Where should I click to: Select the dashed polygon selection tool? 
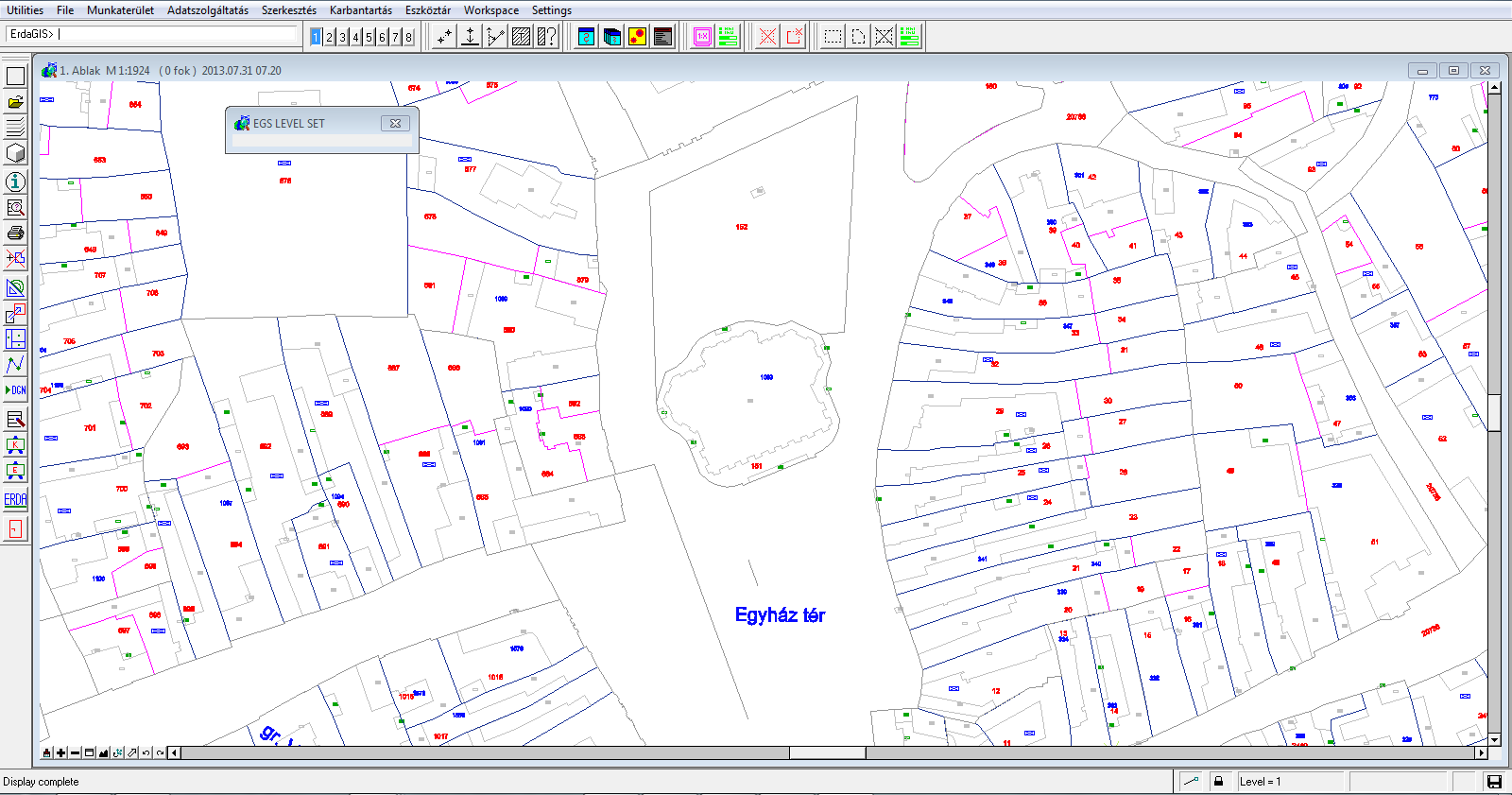click(x=858, y=37)
